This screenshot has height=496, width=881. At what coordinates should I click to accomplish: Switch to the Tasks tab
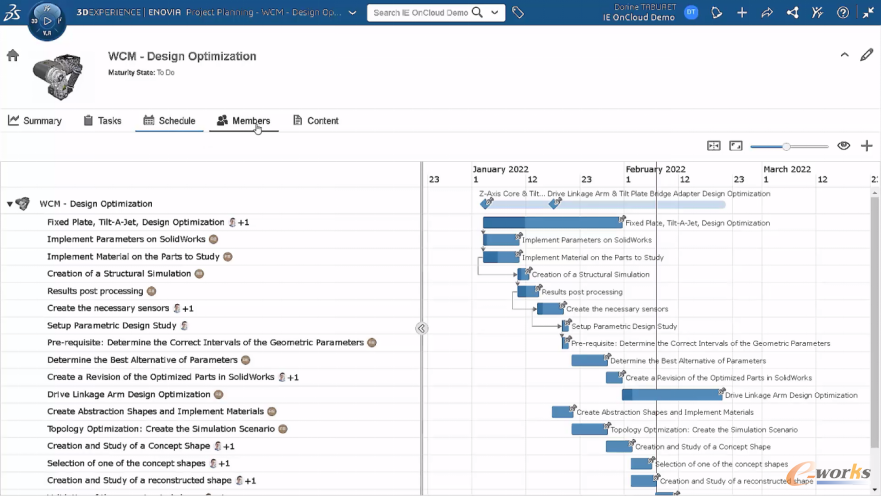click(x=102, y=121)
